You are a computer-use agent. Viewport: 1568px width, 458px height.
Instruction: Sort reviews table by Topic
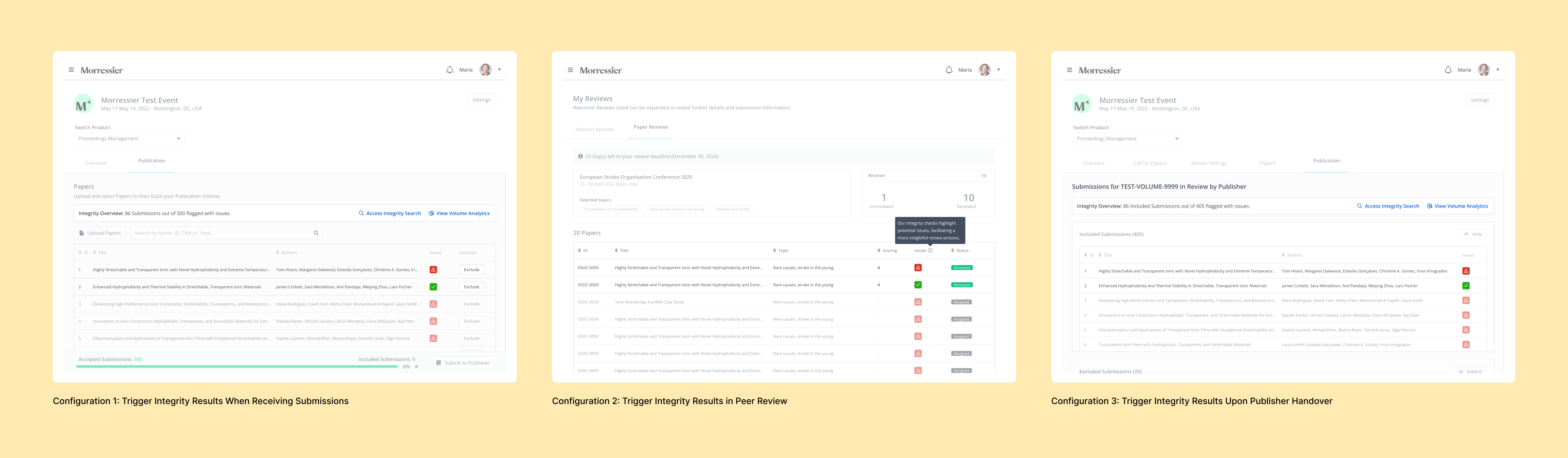coord(781,250)
